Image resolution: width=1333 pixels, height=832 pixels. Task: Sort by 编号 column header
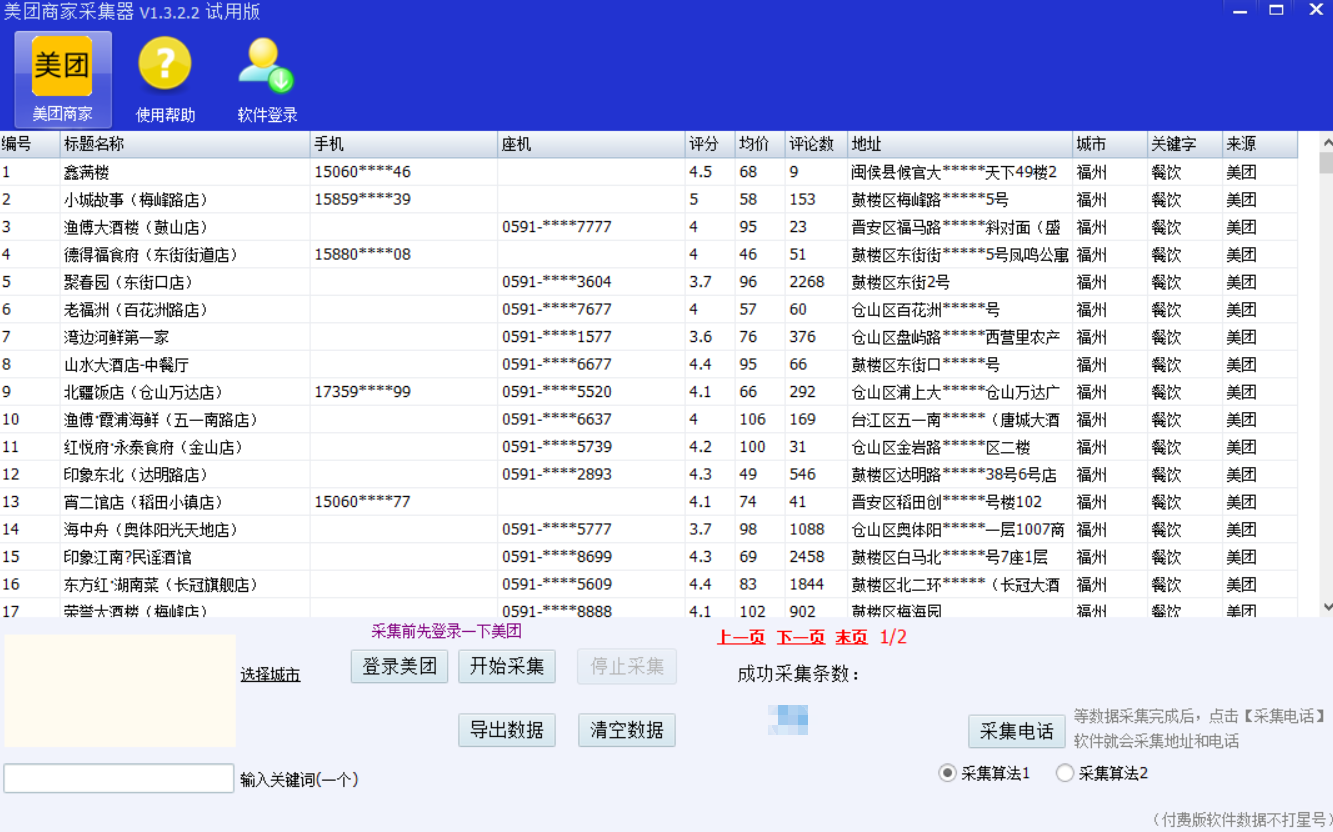(x=30, y=144)
